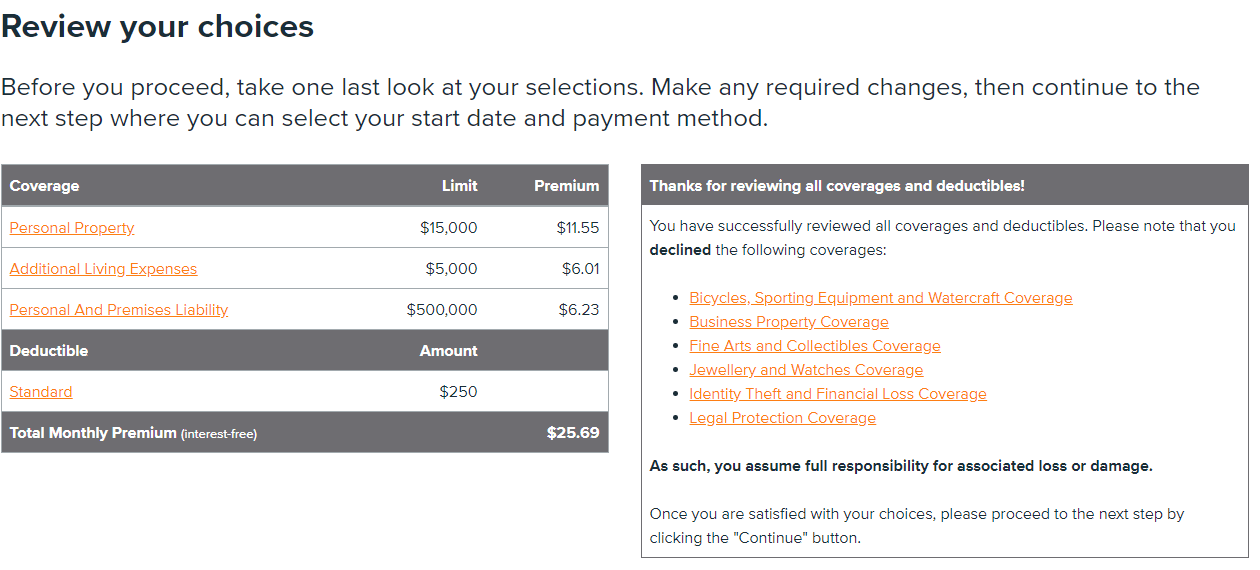Open the Personal Property coverage link
This screenshot has height=570, width=1260.
point(72,228)
